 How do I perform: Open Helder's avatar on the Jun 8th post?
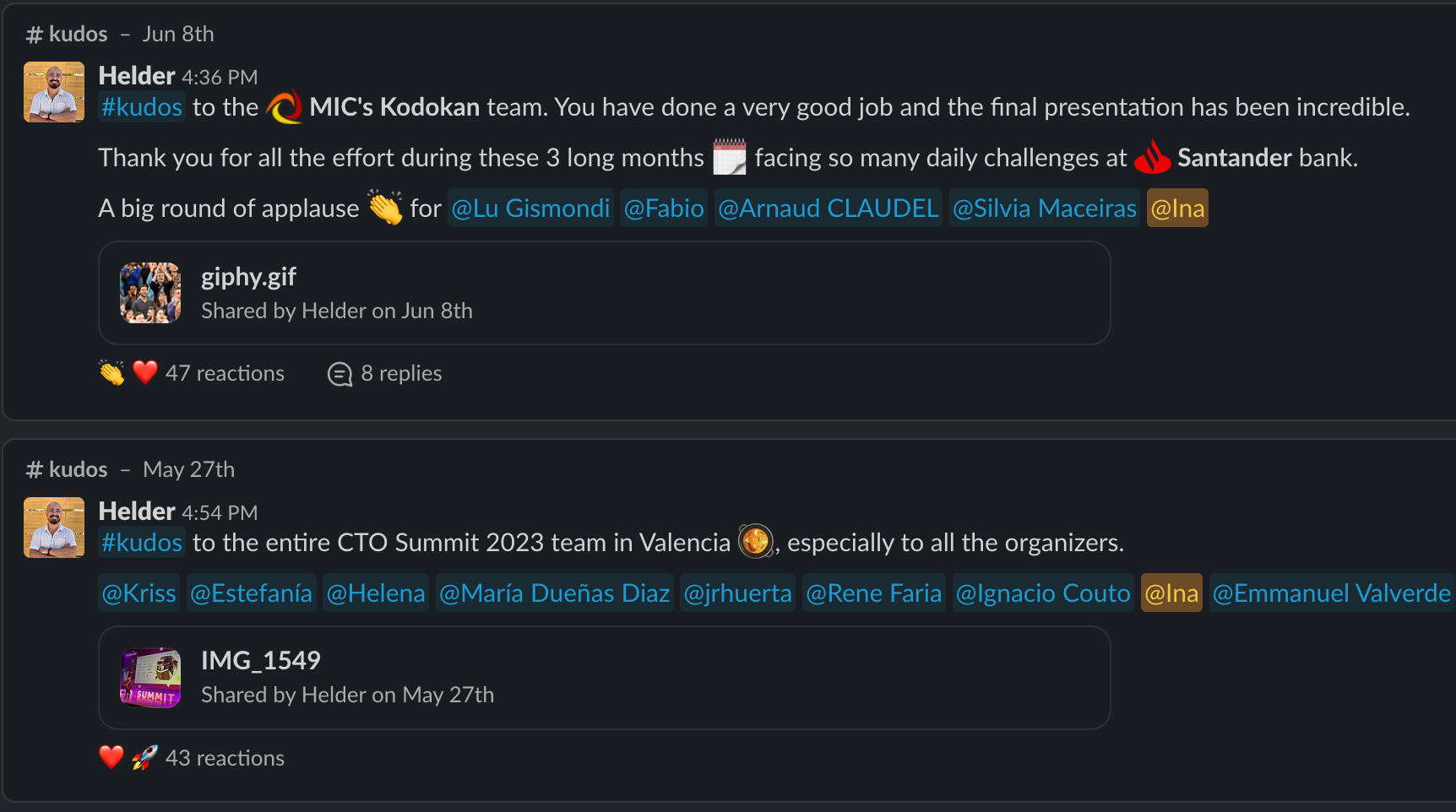click(54, 92)
